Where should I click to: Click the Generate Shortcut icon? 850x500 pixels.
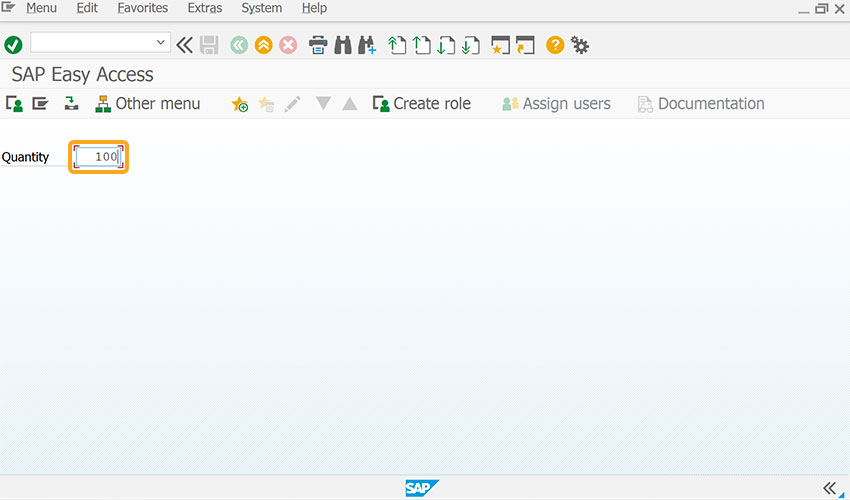525,45
